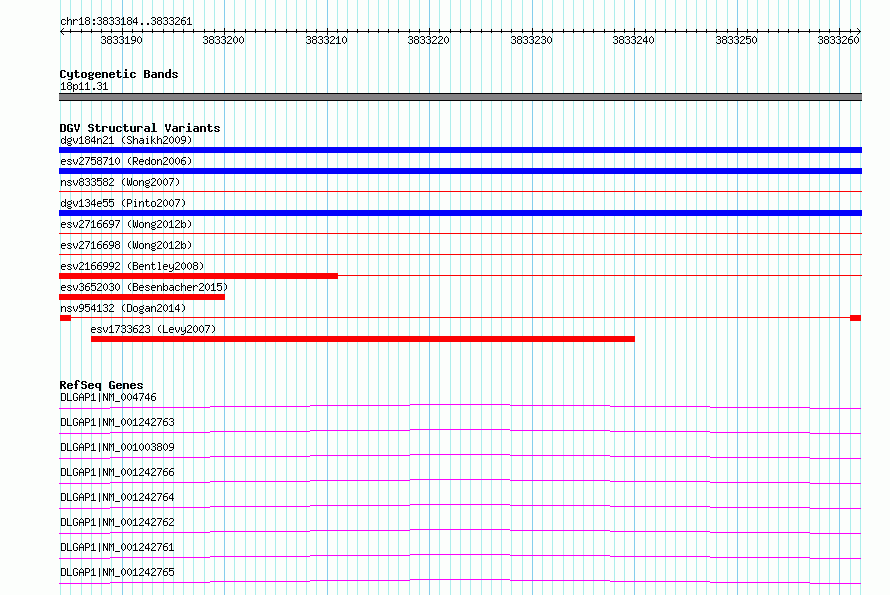The width and height of the screenshot is (890, 595).
Task: Open variant esv2716697 (Wong2012b) label
Action: tap(126, 224)
